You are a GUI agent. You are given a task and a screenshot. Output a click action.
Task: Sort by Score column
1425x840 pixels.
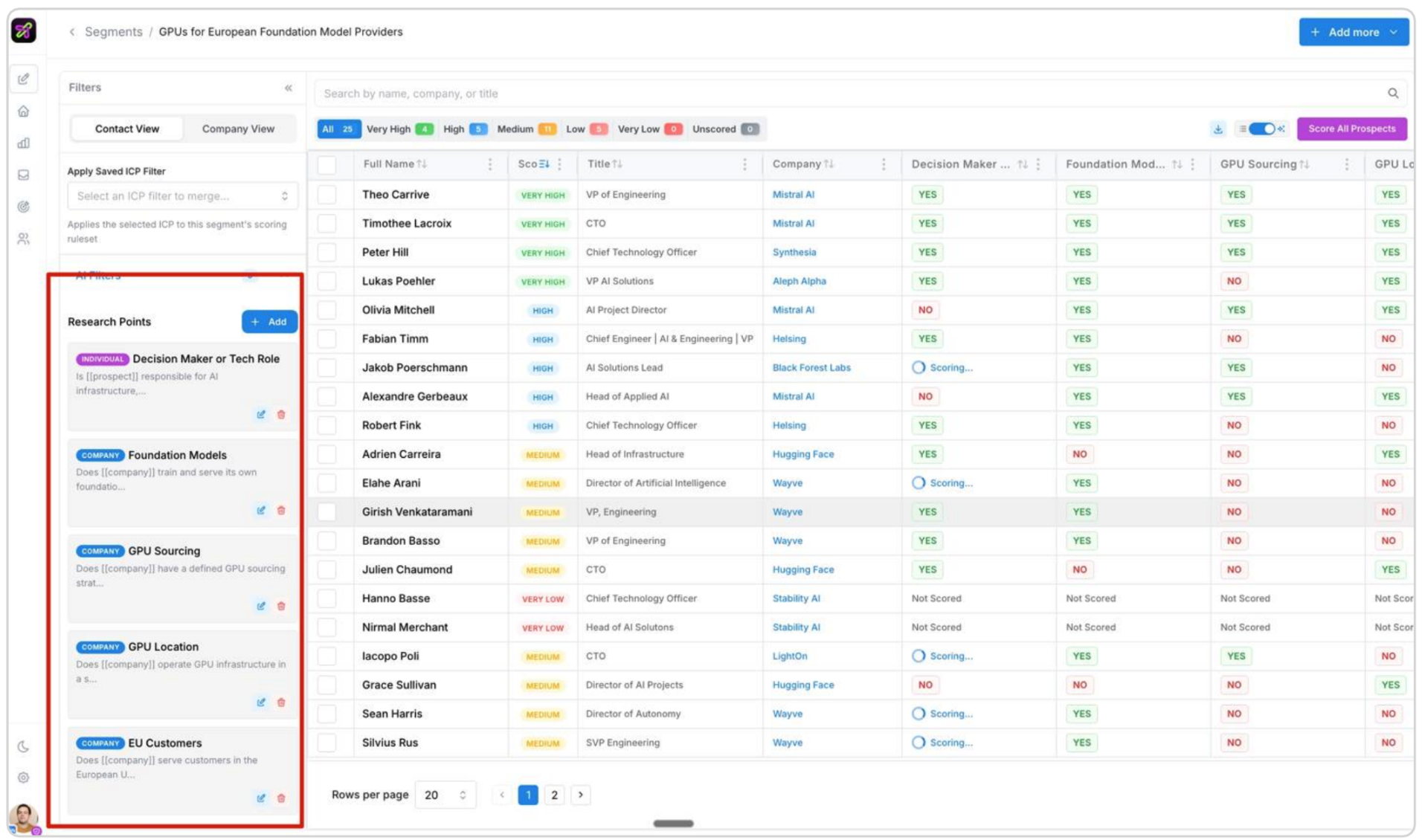(544, 164)
